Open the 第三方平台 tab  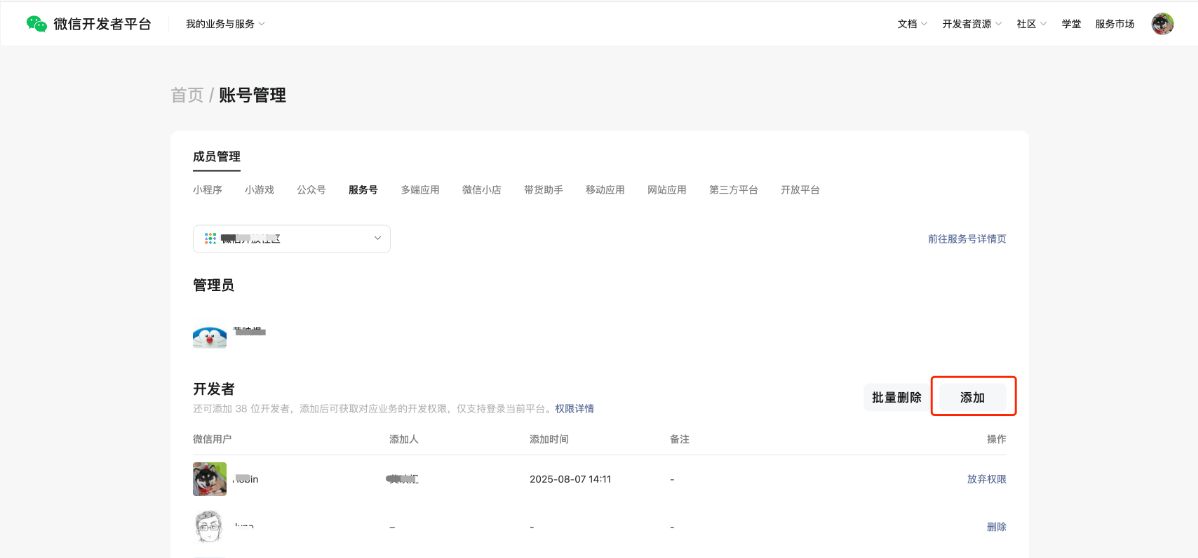[x=733, y=189]
